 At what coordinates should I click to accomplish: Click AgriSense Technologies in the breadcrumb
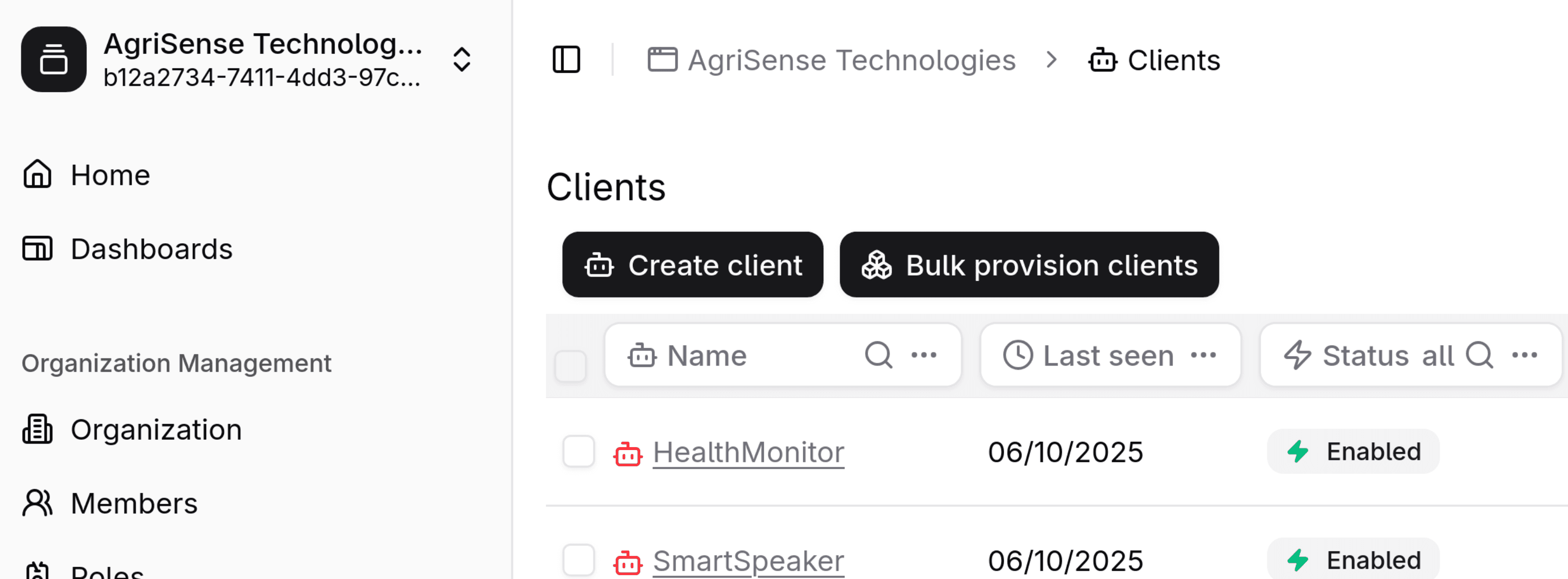[x=851, y=60]
